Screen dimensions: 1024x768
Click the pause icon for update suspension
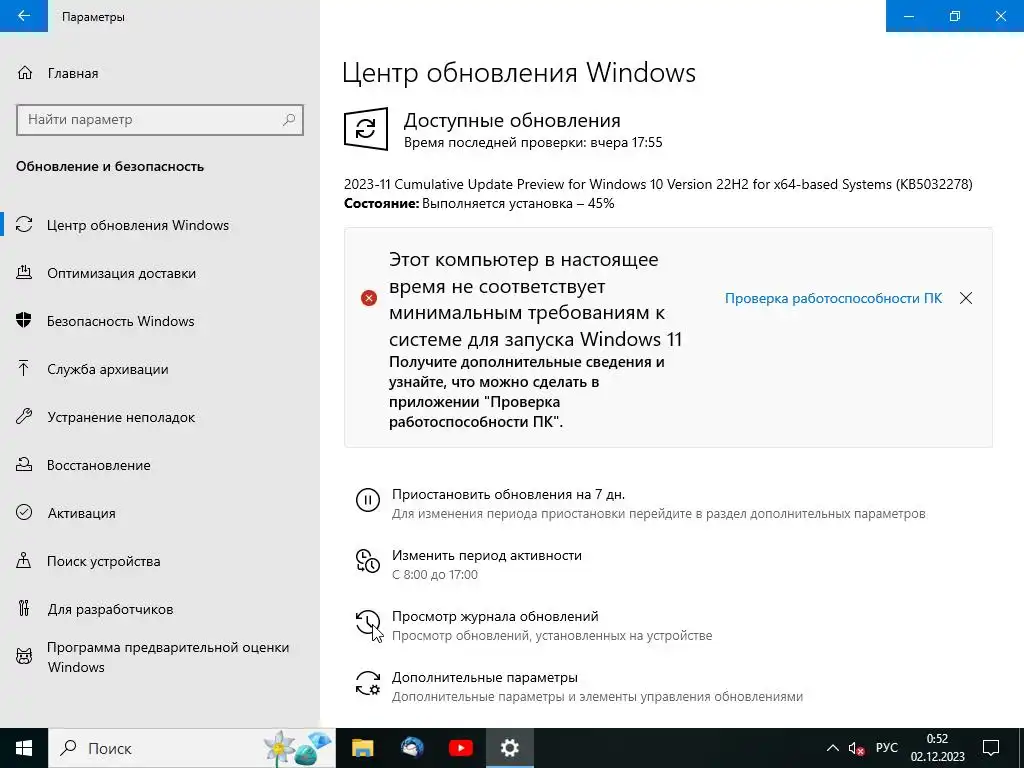(368, 500)
